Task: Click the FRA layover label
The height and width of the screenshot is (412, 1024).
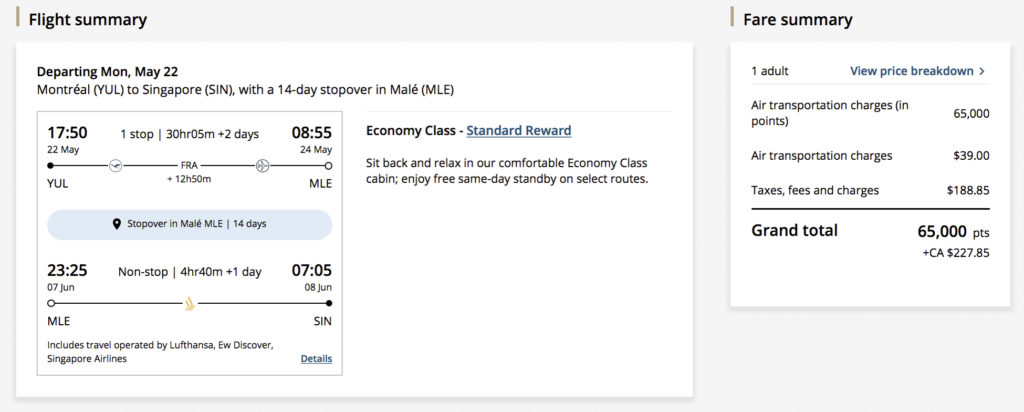Action: click(189, 165)
